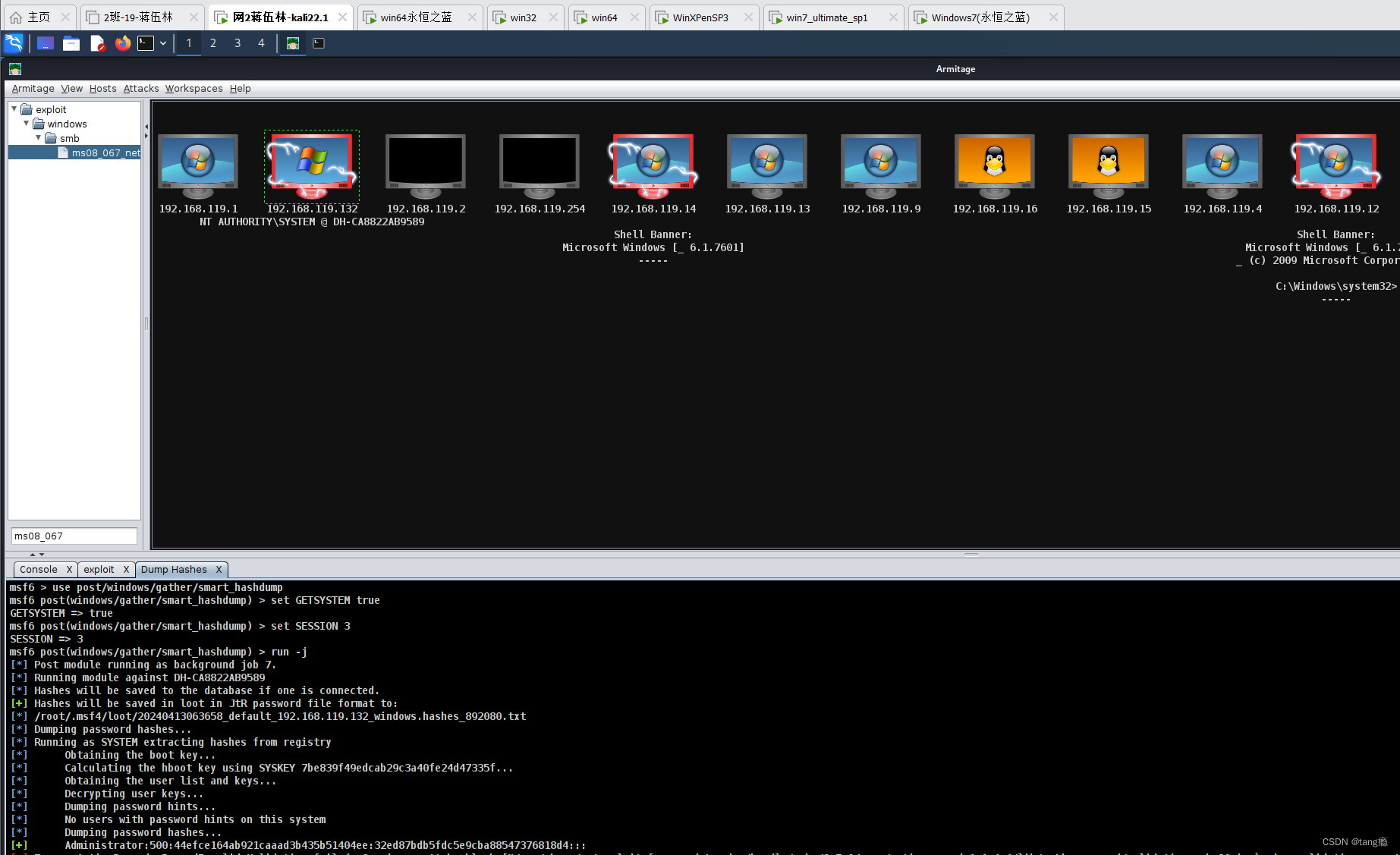Click the smb folder label
The height and width of the screenshot is (855, 1400).
coord(69,138)
